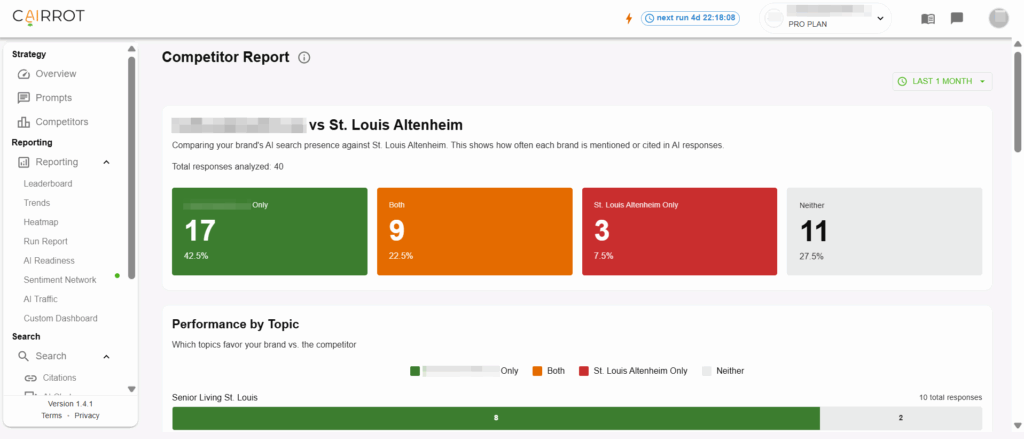Open the Privacy link
Image resolution: width=1024 pixels, height=439 pixels.
pyautogui.click(x=87, y=415)
